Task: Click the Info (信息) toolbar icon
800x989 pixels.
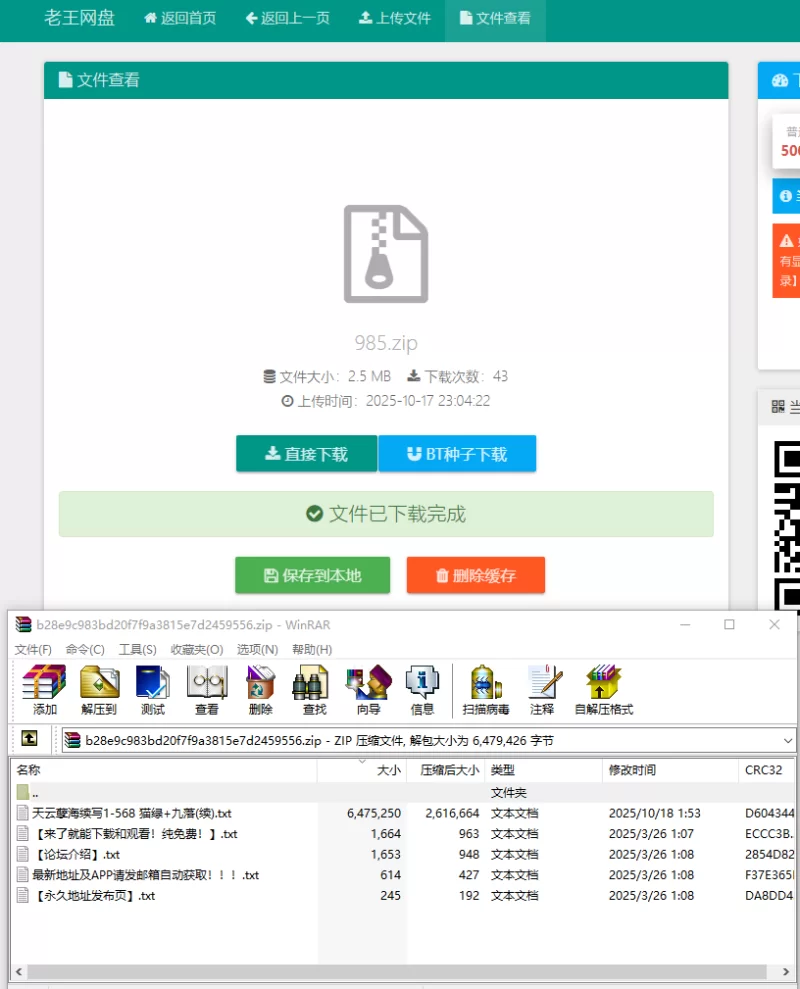Action: (422, 689)
